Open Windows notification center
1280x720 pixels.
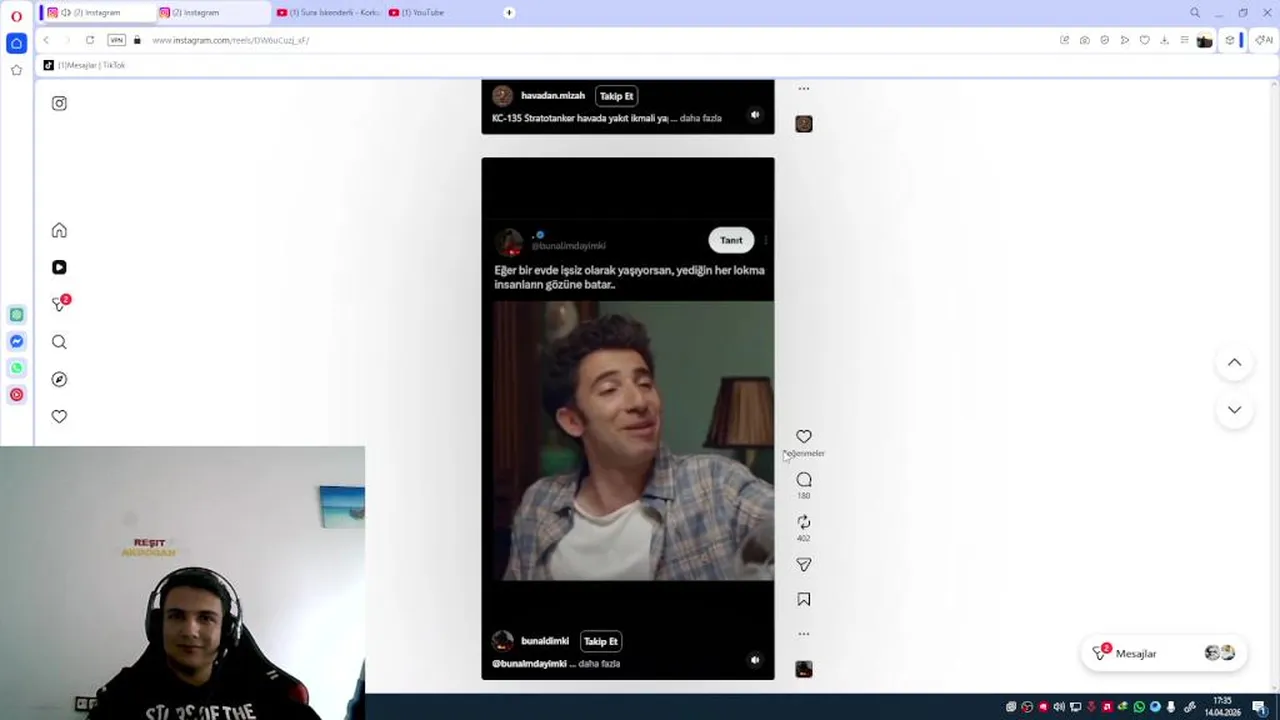pyautogui.click(x=1260, y=707)
